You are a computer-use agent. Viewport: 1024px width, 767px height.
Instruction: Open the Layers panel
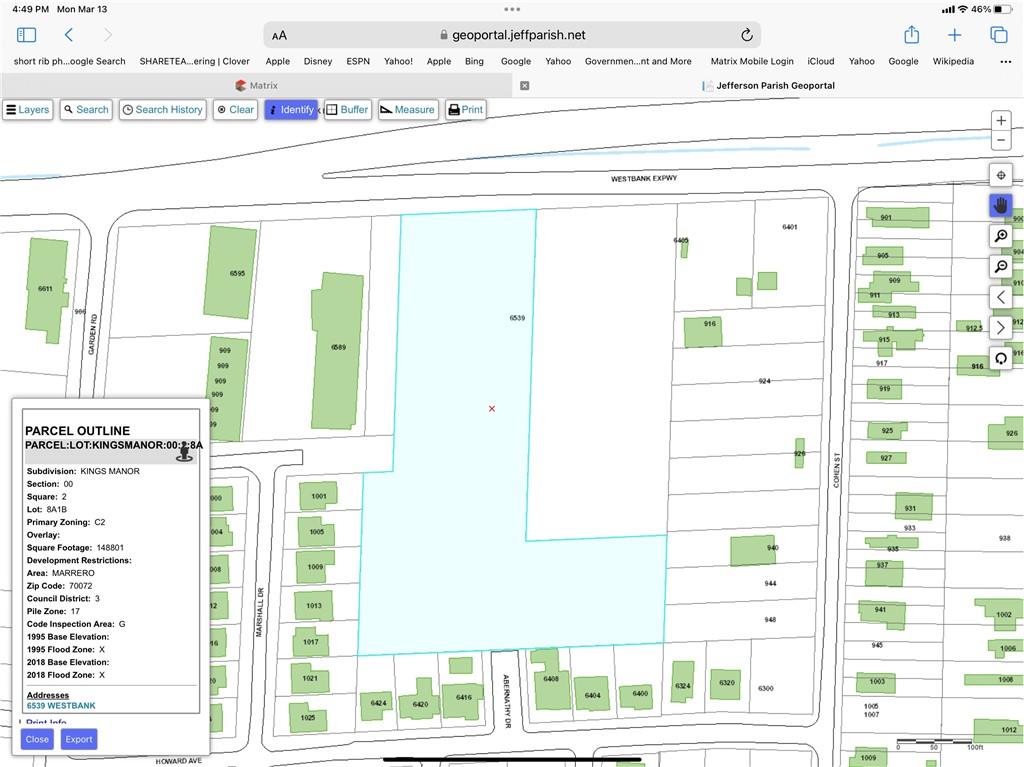(27, 110)
